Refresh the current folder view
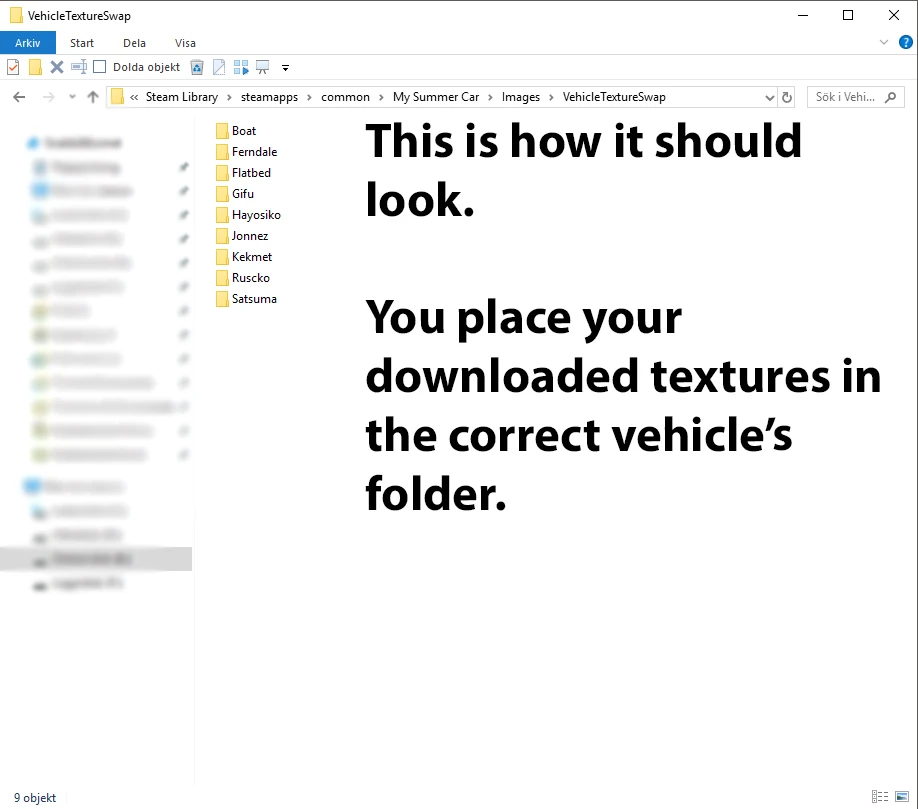The height and width of the screenshot is (809, 918). [x=787, y=97]
